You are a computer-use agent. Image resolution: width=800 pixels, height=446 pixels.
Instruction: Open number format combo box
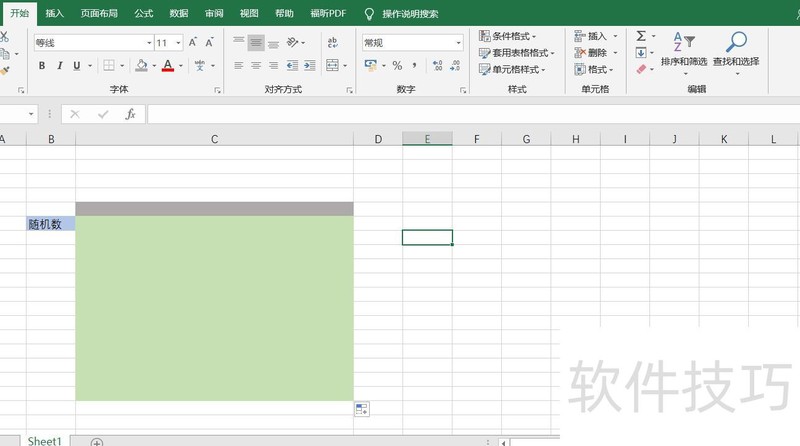coord(413,43)
